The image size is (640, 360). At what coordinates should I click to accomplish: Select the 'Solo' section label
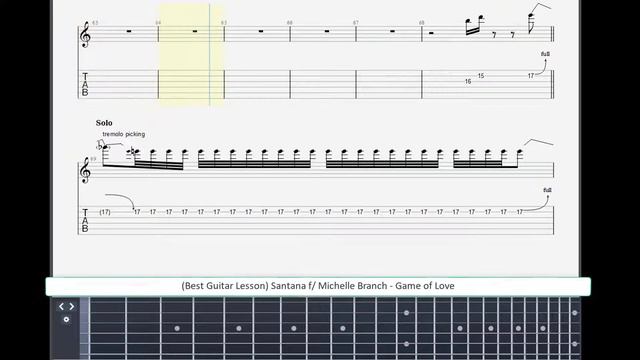point(104,123)
